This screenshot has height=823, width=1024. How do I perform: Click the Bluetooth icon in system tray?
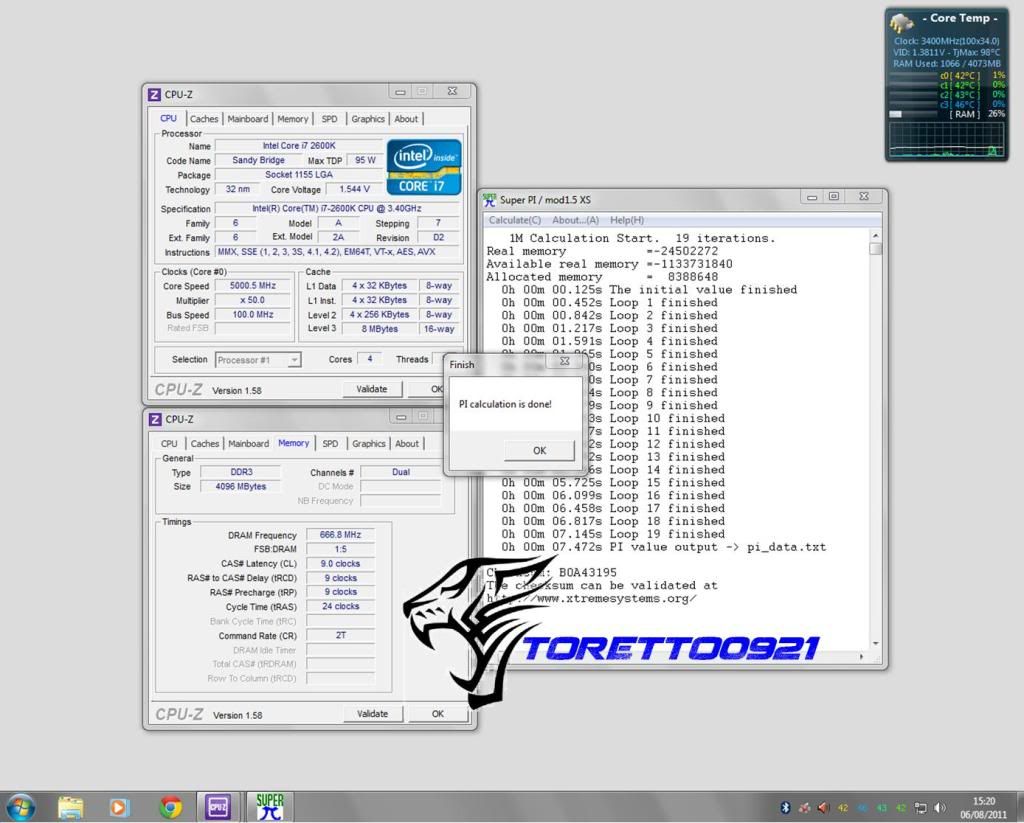pyautogui.click(x=786, y=808)
